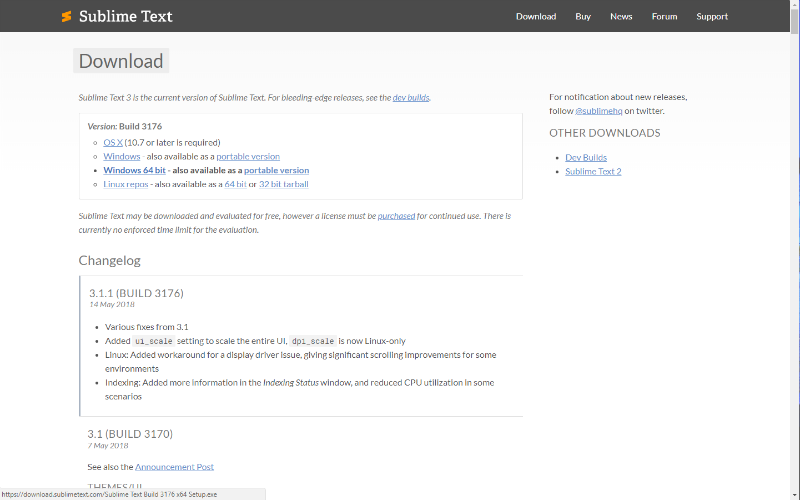Download the Linux 64 bit tarball
This screenshot has width=800, height=500.
tap(235, 184)
